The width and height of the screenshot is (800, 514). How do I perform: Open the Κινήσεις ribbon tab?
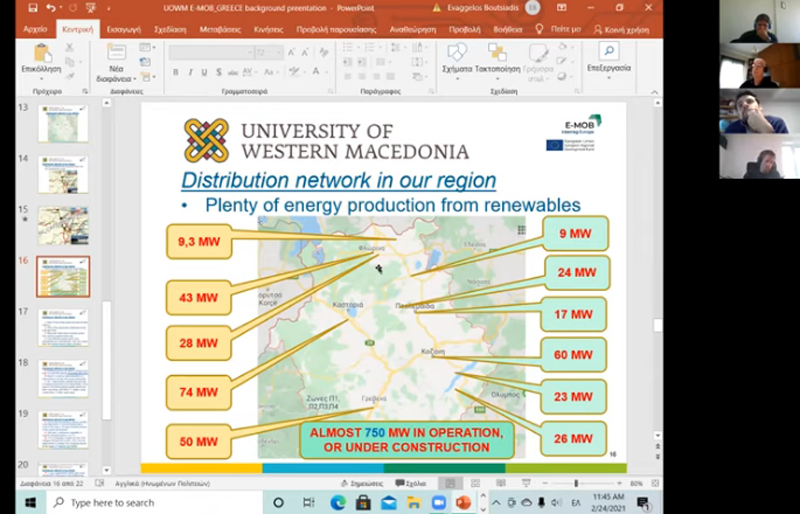[x=268, y=30]
